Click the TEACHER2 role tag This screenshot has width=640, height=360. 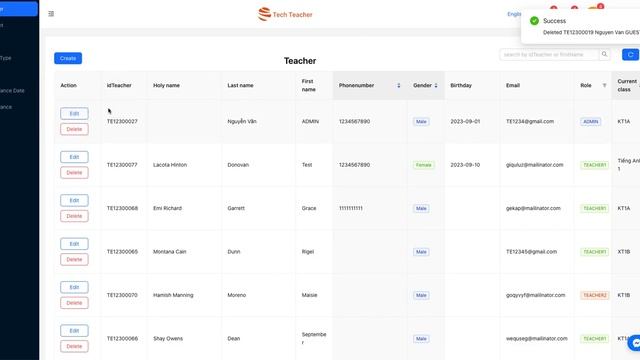click(x=595, y=295)
